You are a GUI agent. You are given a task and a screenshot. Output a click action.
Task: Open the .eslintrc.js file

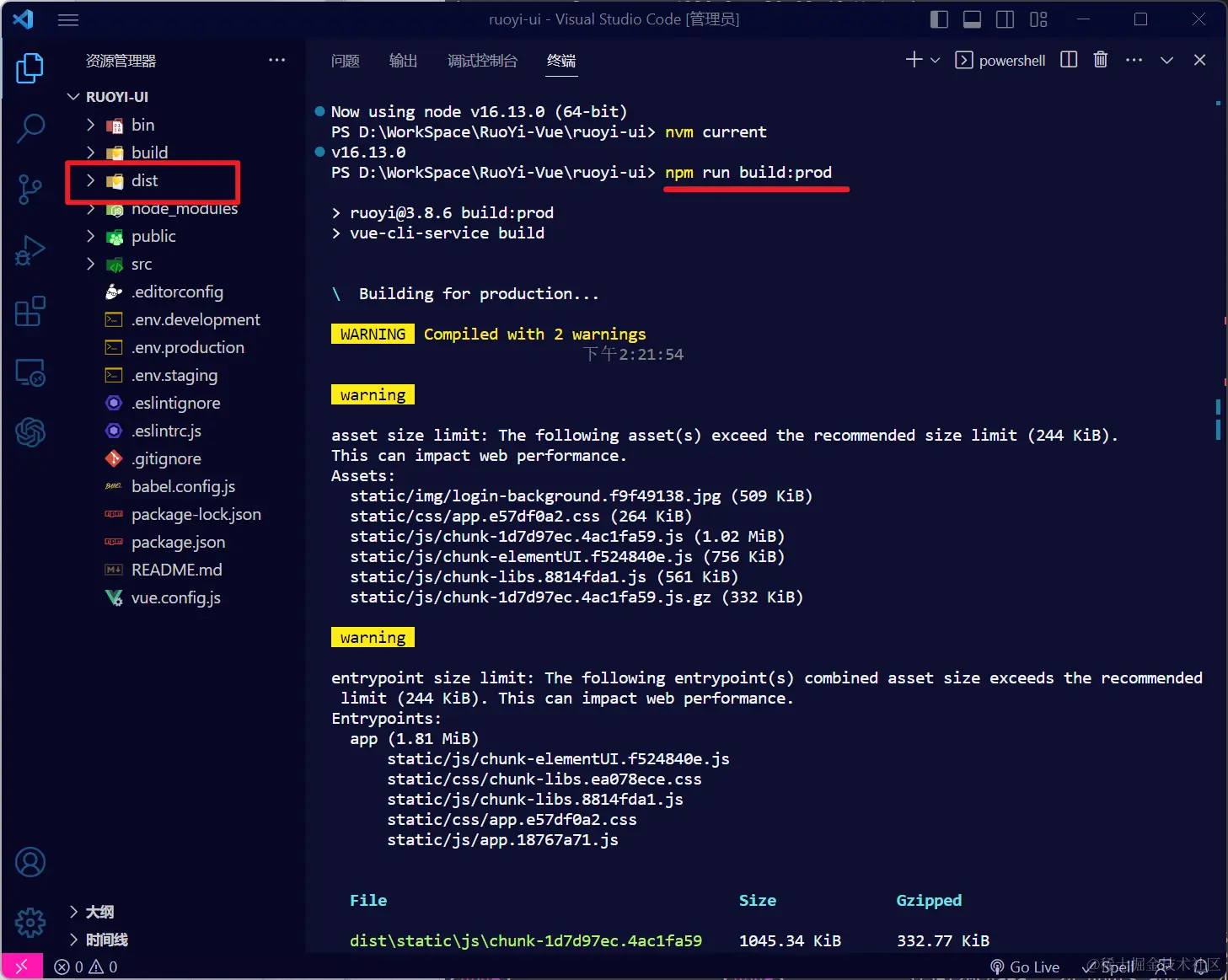pos(166,431)
